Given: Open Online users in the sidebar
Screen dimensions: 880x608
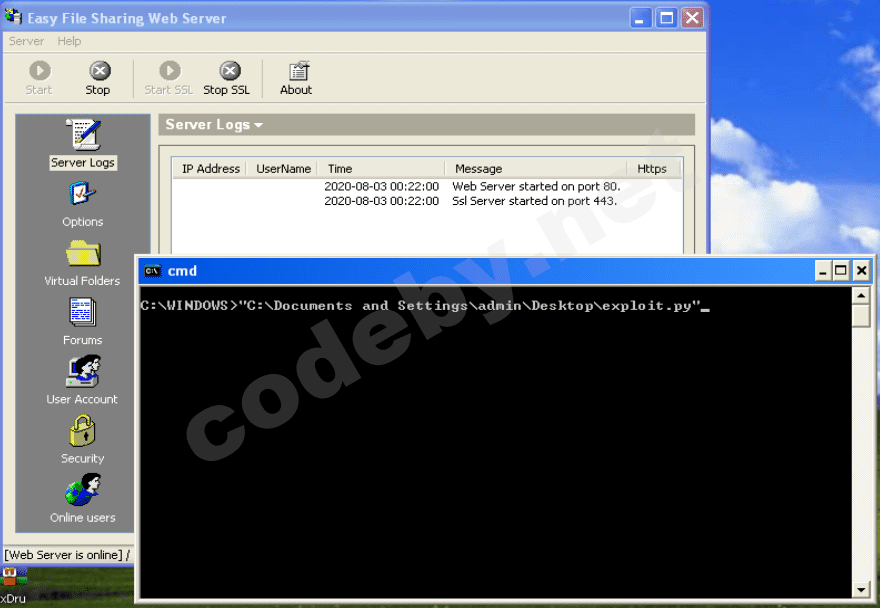Looking at the screenshot, I should coord(82,499).
